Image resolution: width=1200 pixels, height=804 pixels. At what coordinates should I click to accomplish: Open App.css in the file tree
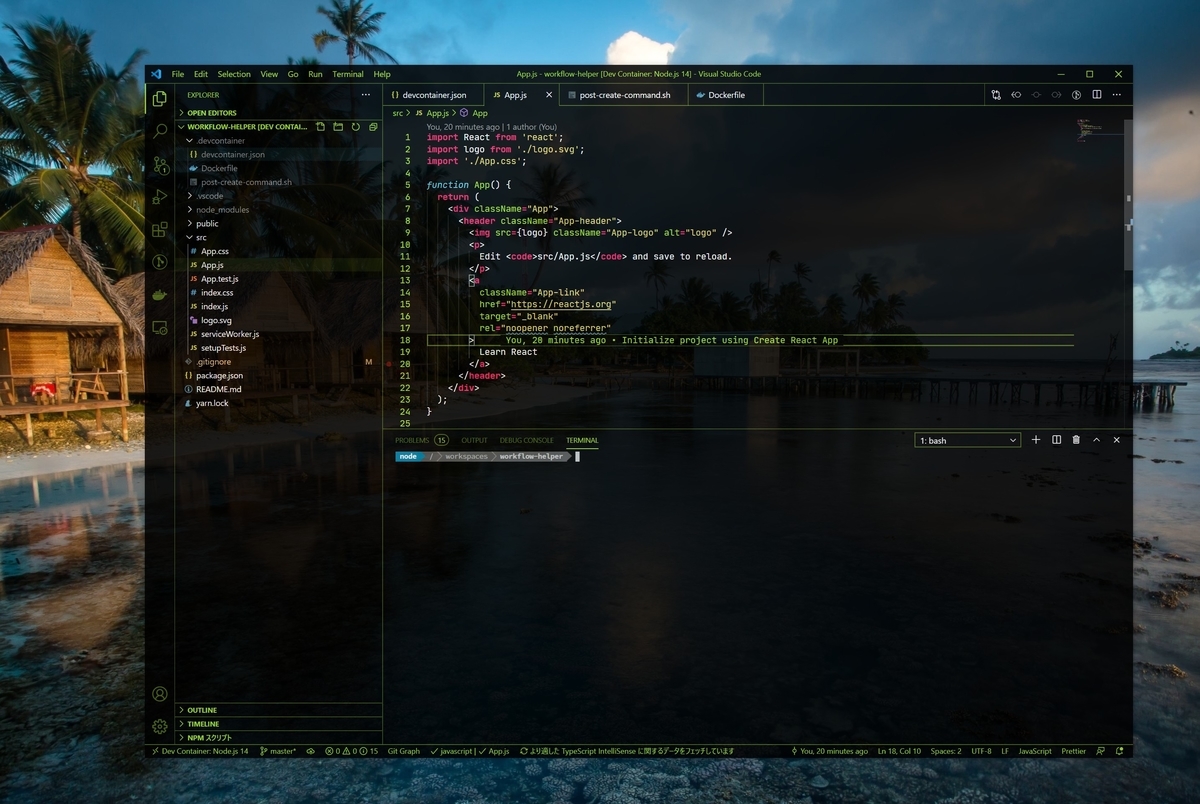(x=280, y=251)
